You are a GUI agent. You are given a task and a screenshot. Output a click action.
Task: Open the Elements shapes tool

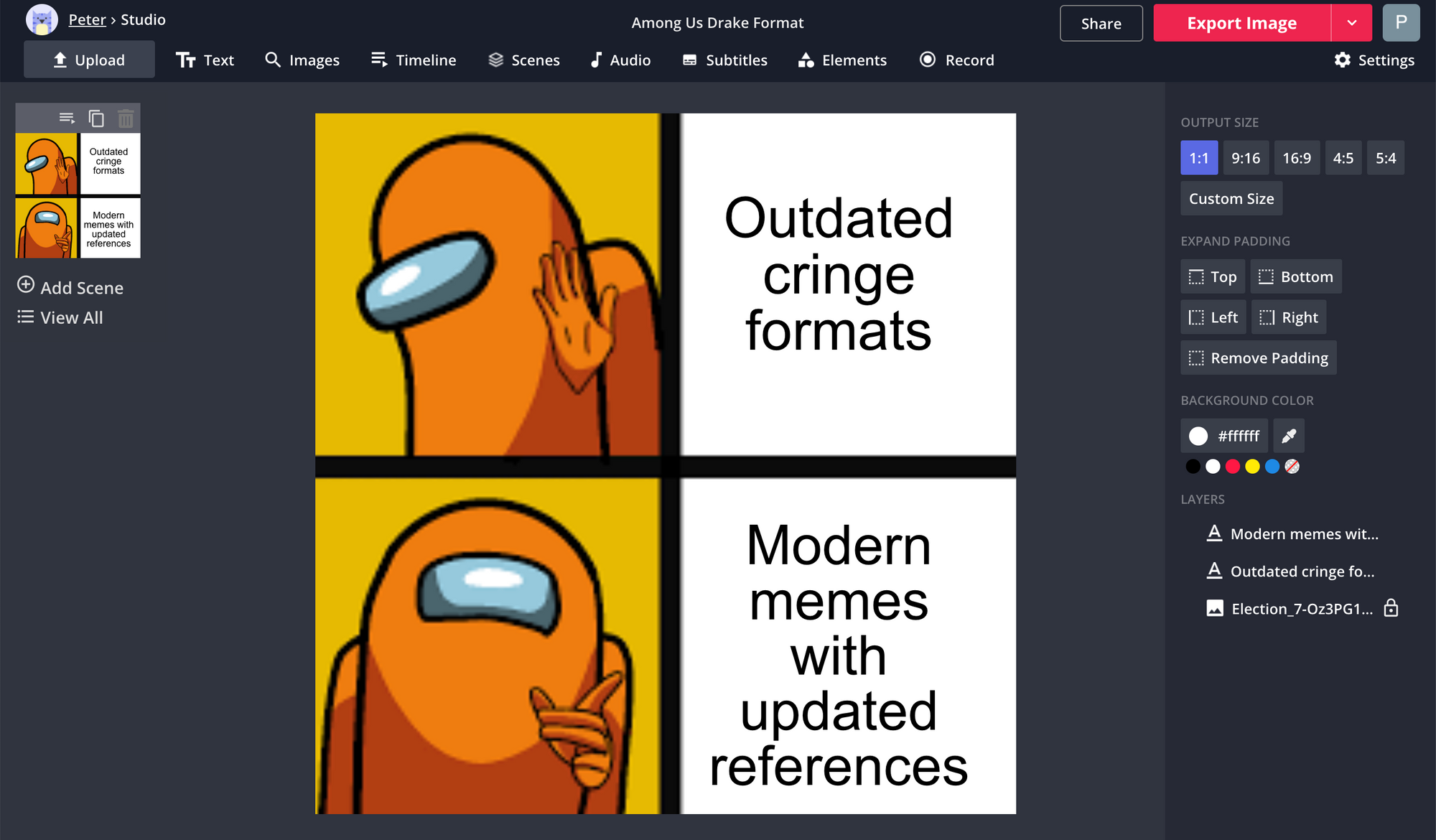[842, 60]
